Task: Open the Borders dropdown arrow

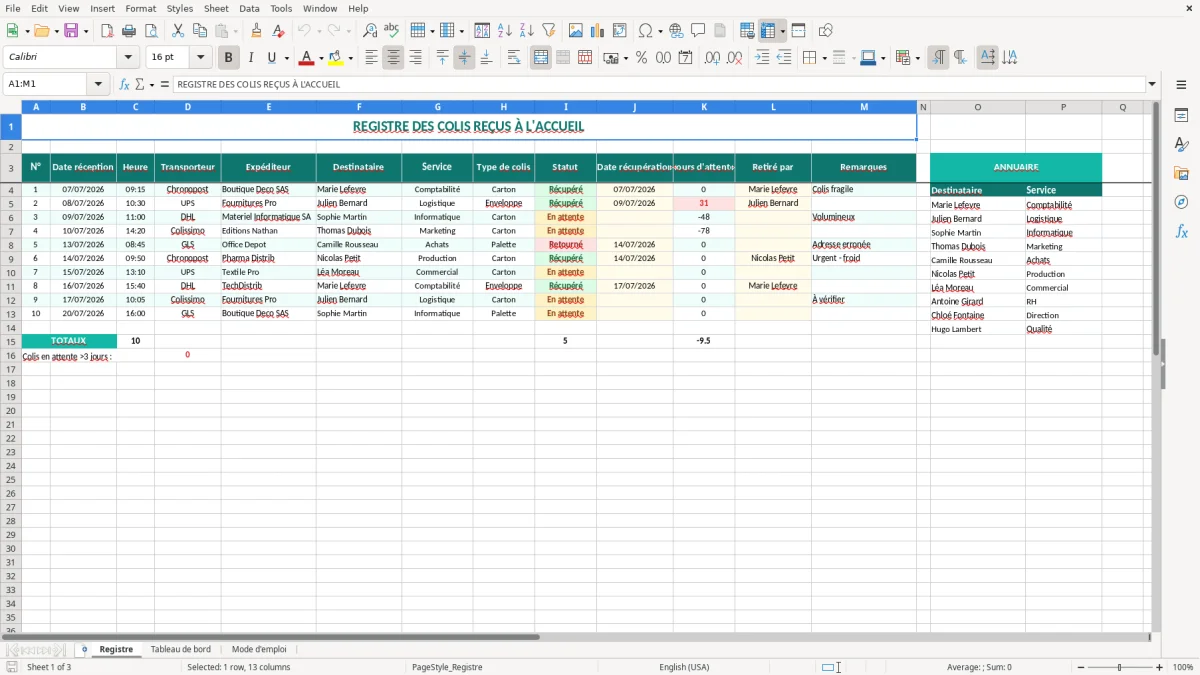Action: (x=826, y=58)
